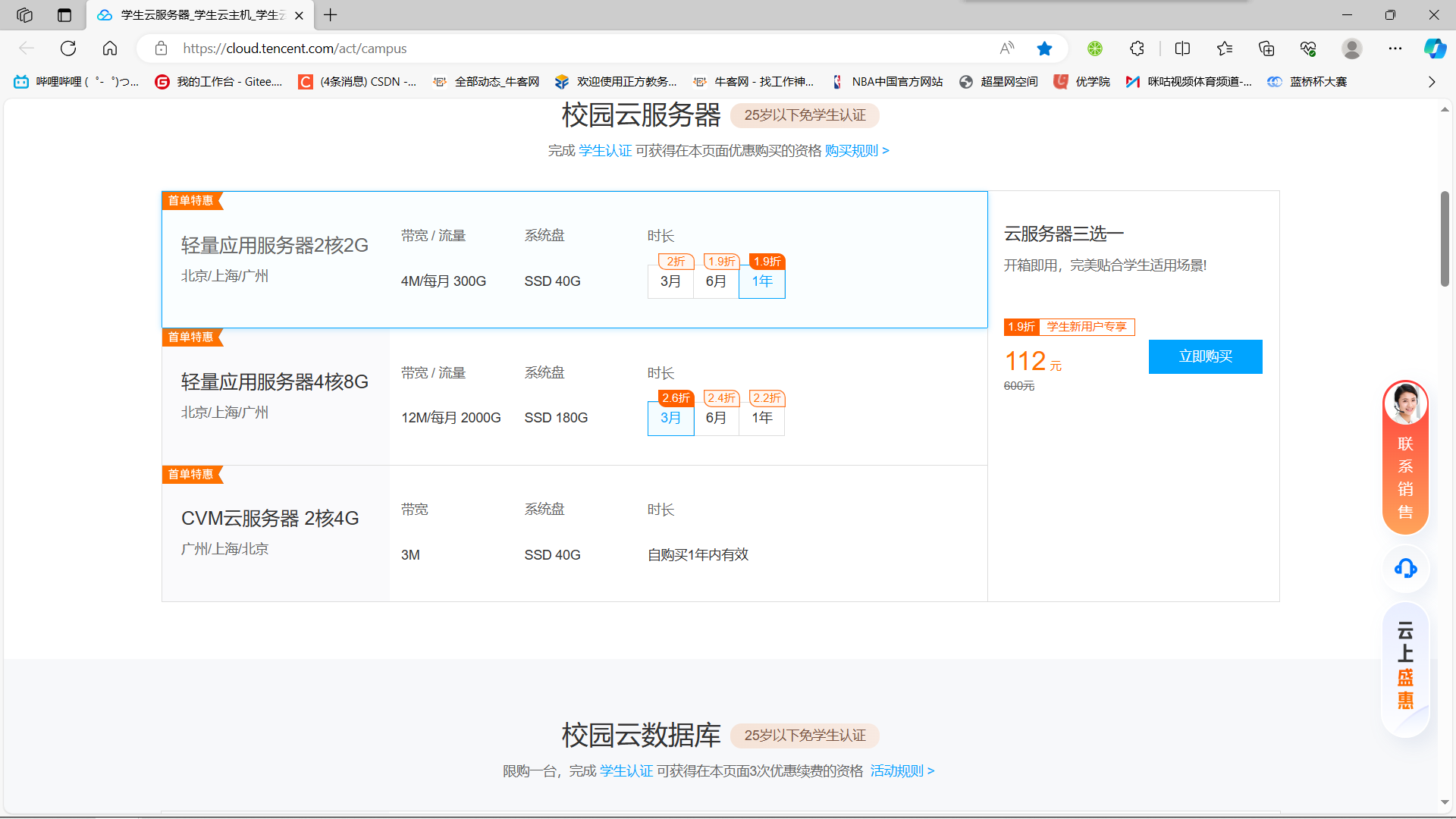Open the 购买规则 link
Screen dimensions: 1456x819
(857, 151)
